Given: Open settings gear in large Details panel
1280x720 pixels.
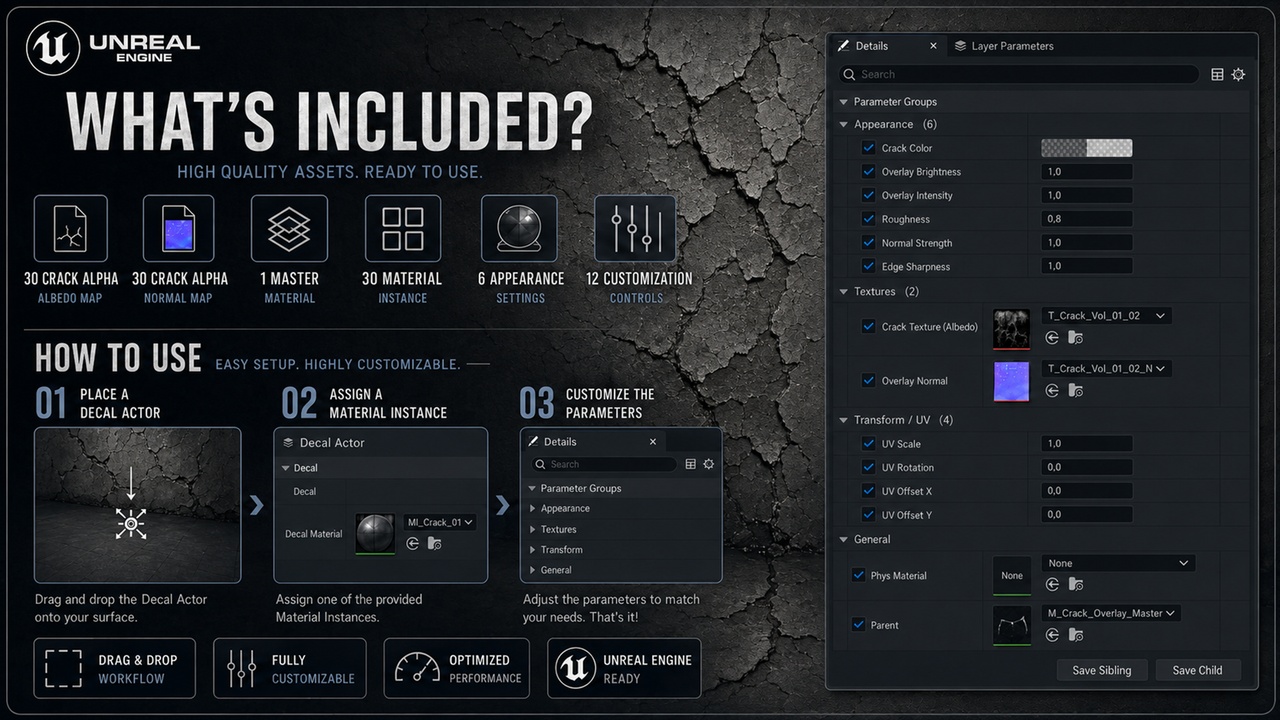Looking at the screenshot, I should click(x=1238, y=74).
